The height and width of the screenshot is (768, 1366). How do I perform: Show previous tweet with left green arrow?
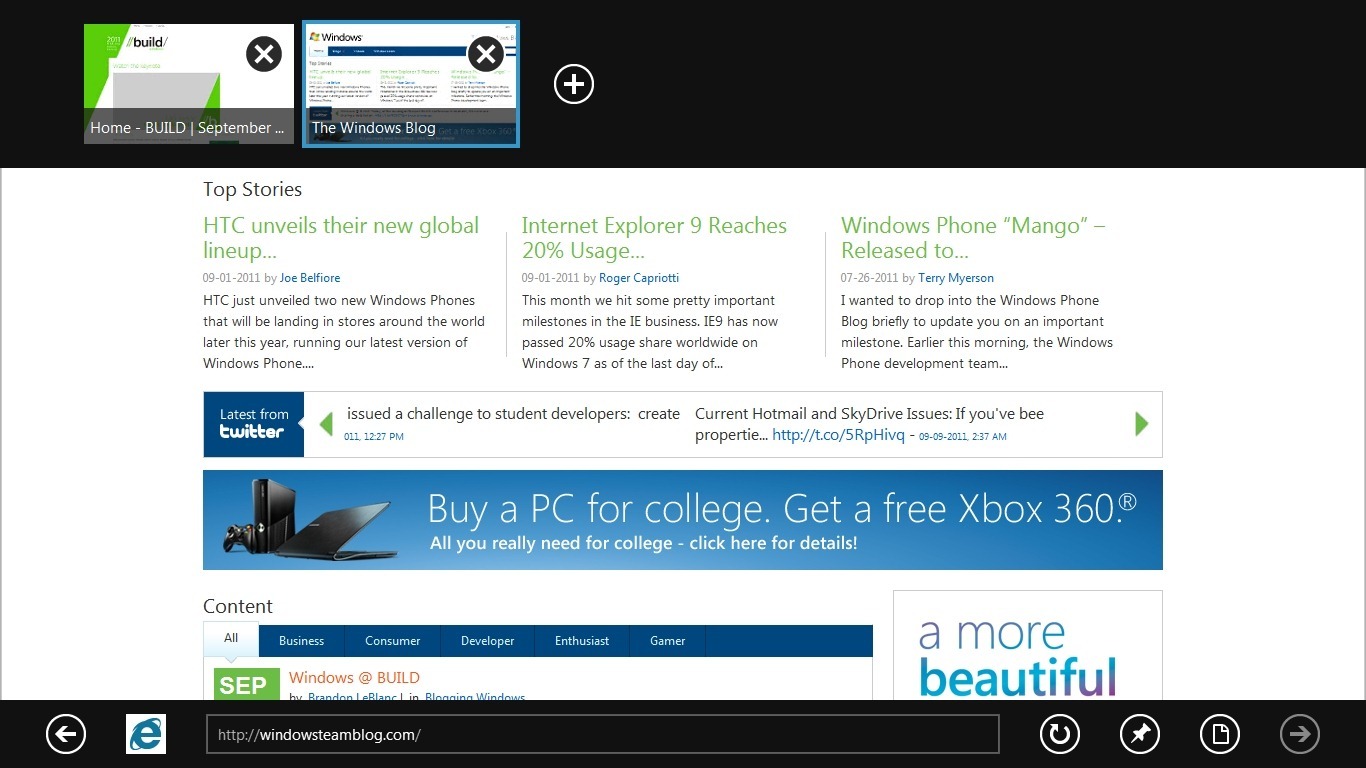(x=326, y=424)
